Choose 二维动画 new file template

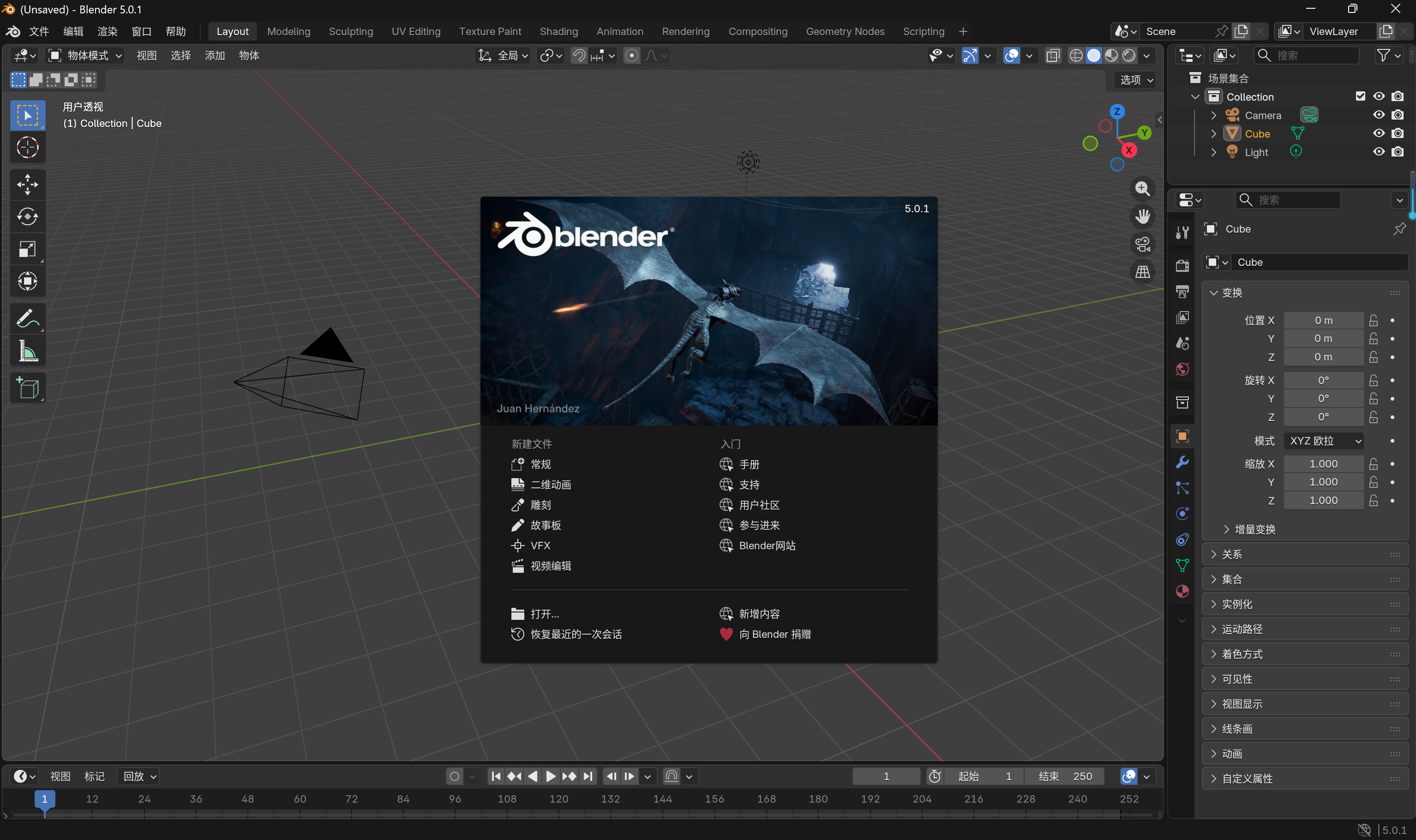(541, 485)
